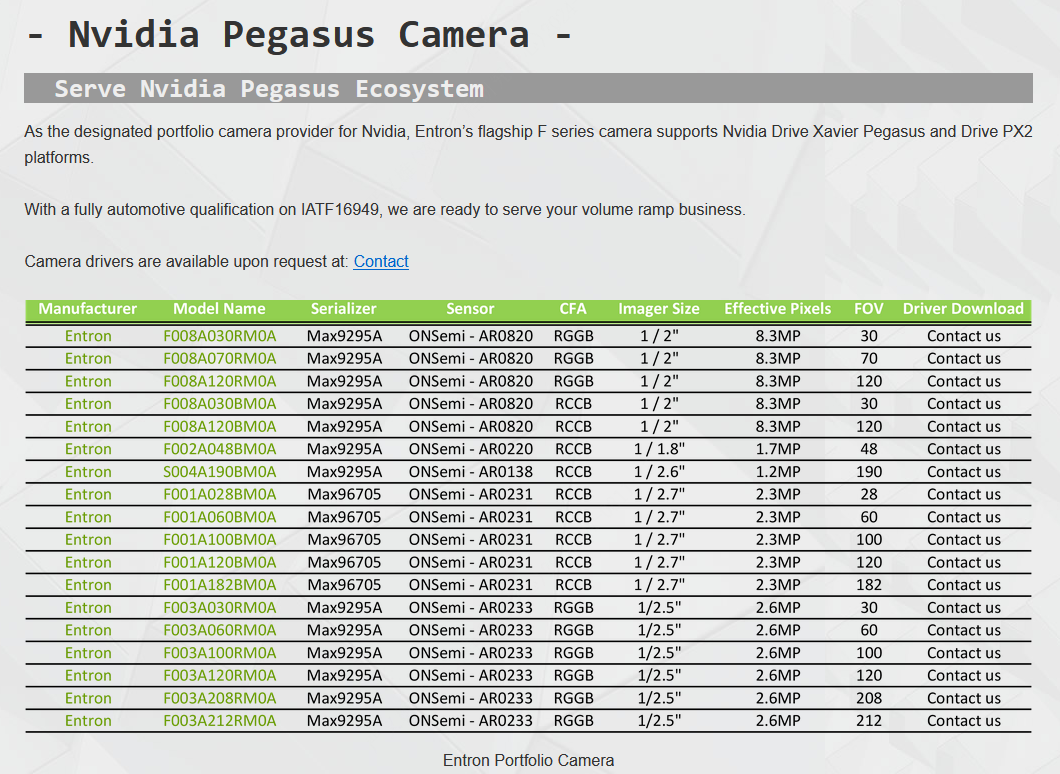The height and width of the screenshot is (774, 1060).
Task: Click ONSemi - AR0220 sensor cell
Action: tap(471, 449)
